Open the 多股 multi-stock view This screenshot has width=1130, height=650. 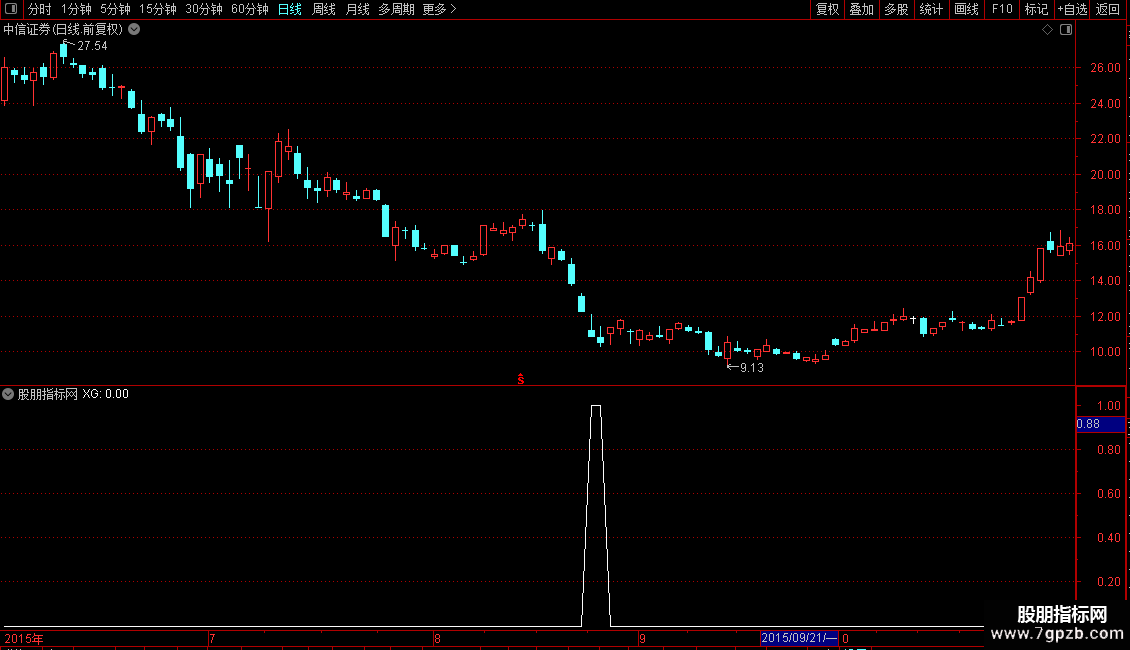(896, 9)
